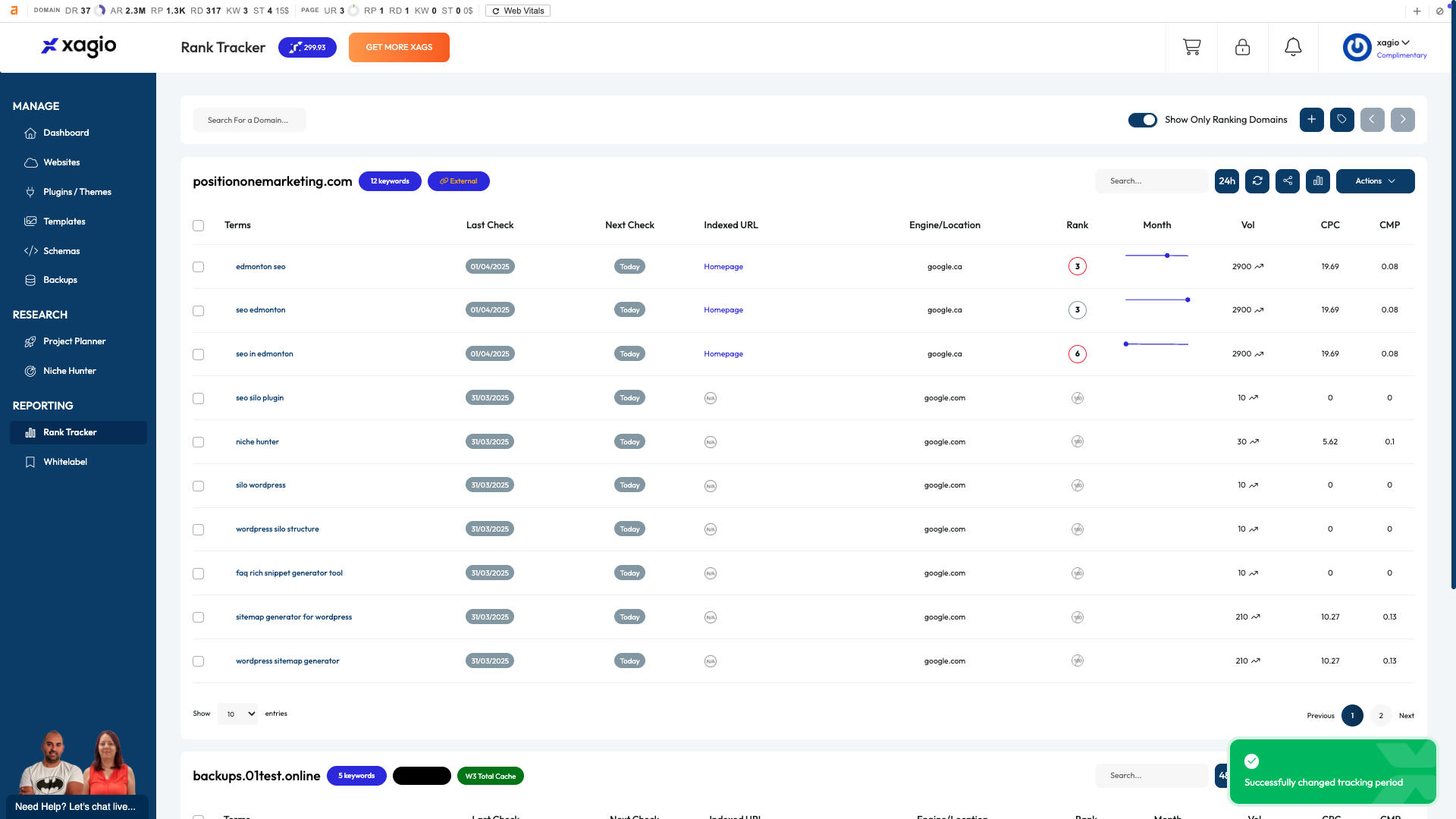Click the xagio account avatar icon
This screenshot has width=1456, height=819.
point(1357,47)
